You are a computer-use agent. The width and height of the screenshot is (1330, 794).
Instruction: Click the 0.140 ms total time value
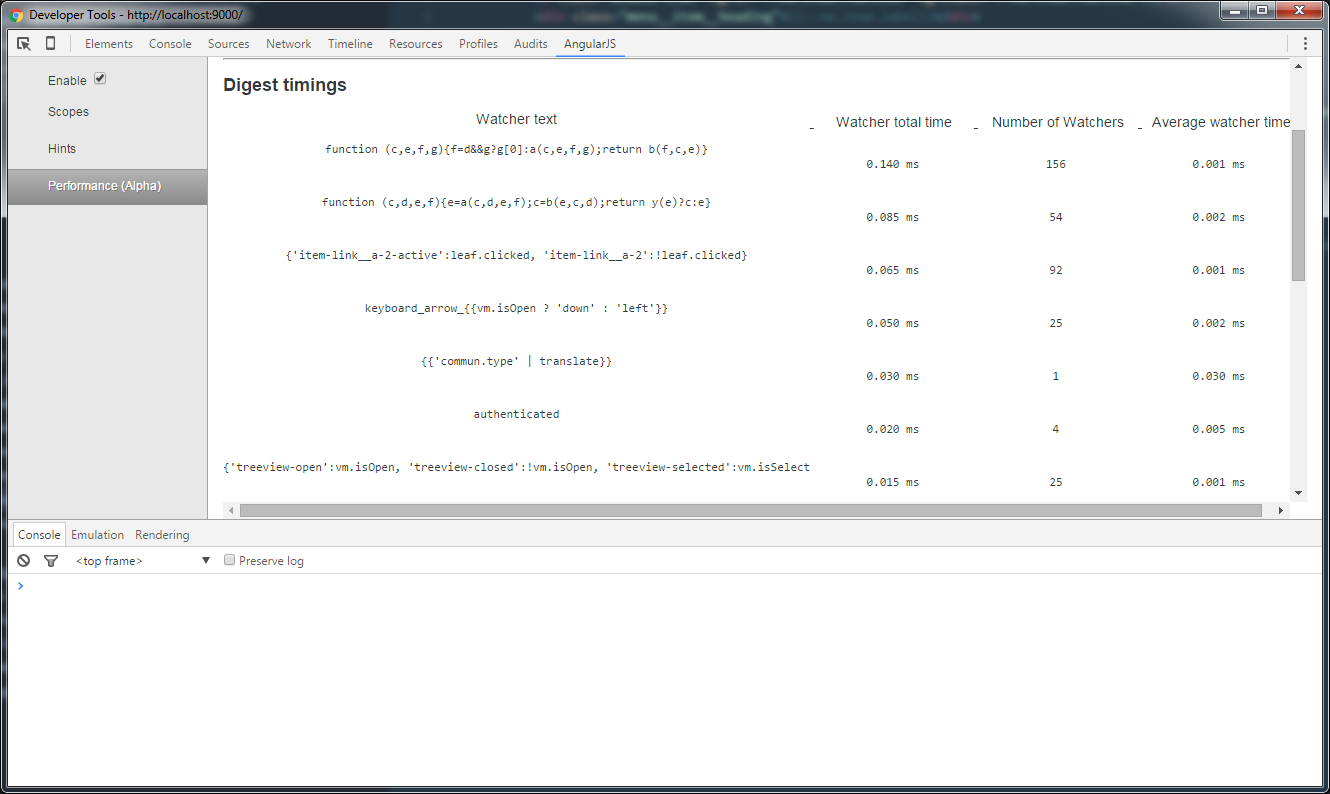[892, 164]
